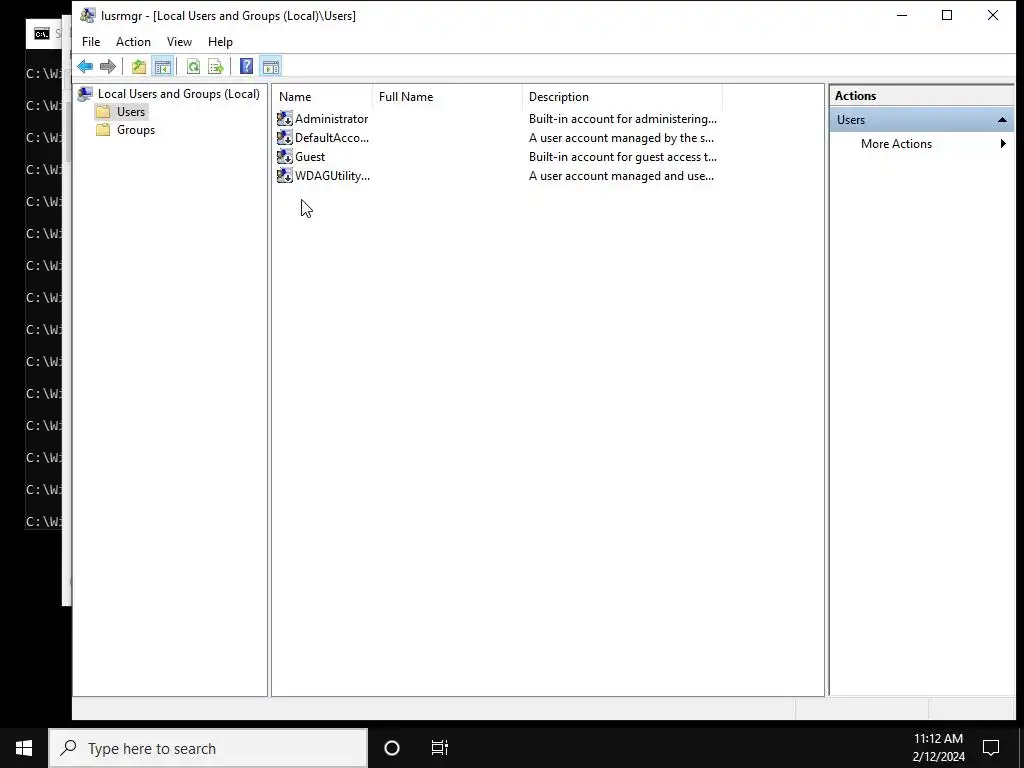Minimize the lusrmgr window
1024x768 pixels.
point(902,15)
